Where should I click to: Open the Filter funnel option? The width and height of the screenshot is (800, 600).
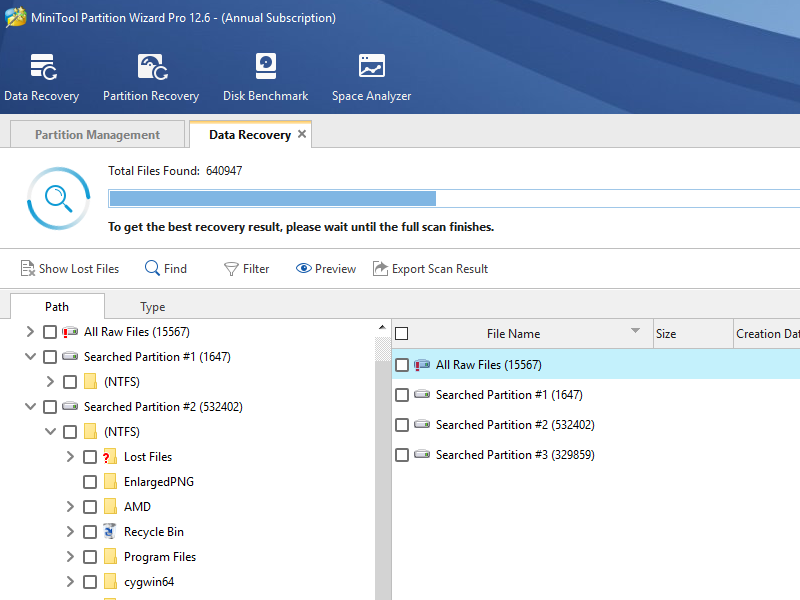[231, 269]
